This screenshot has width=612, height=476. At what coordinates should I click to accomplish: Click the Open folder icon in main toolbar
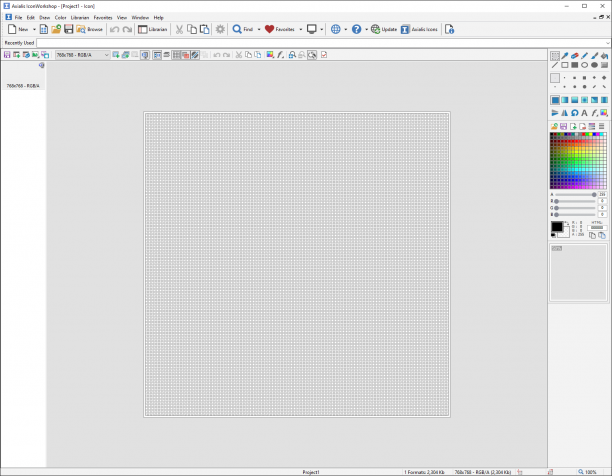56,29
